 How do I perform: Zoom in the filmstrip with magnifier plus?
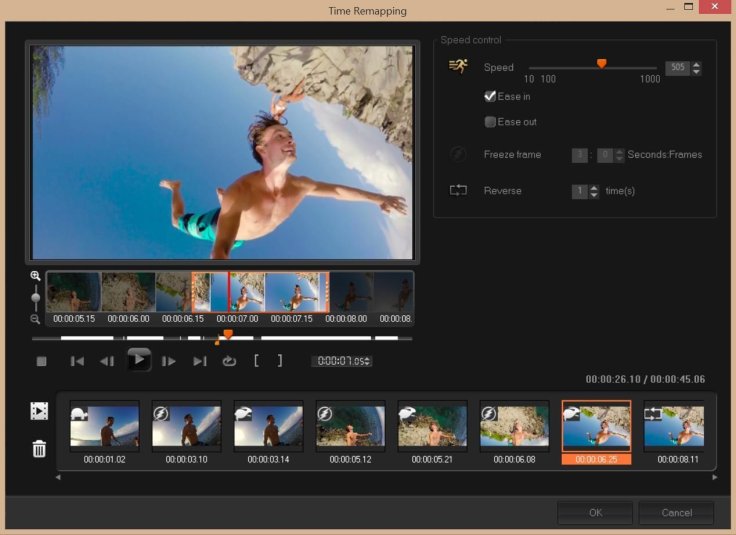pos(36,276)
